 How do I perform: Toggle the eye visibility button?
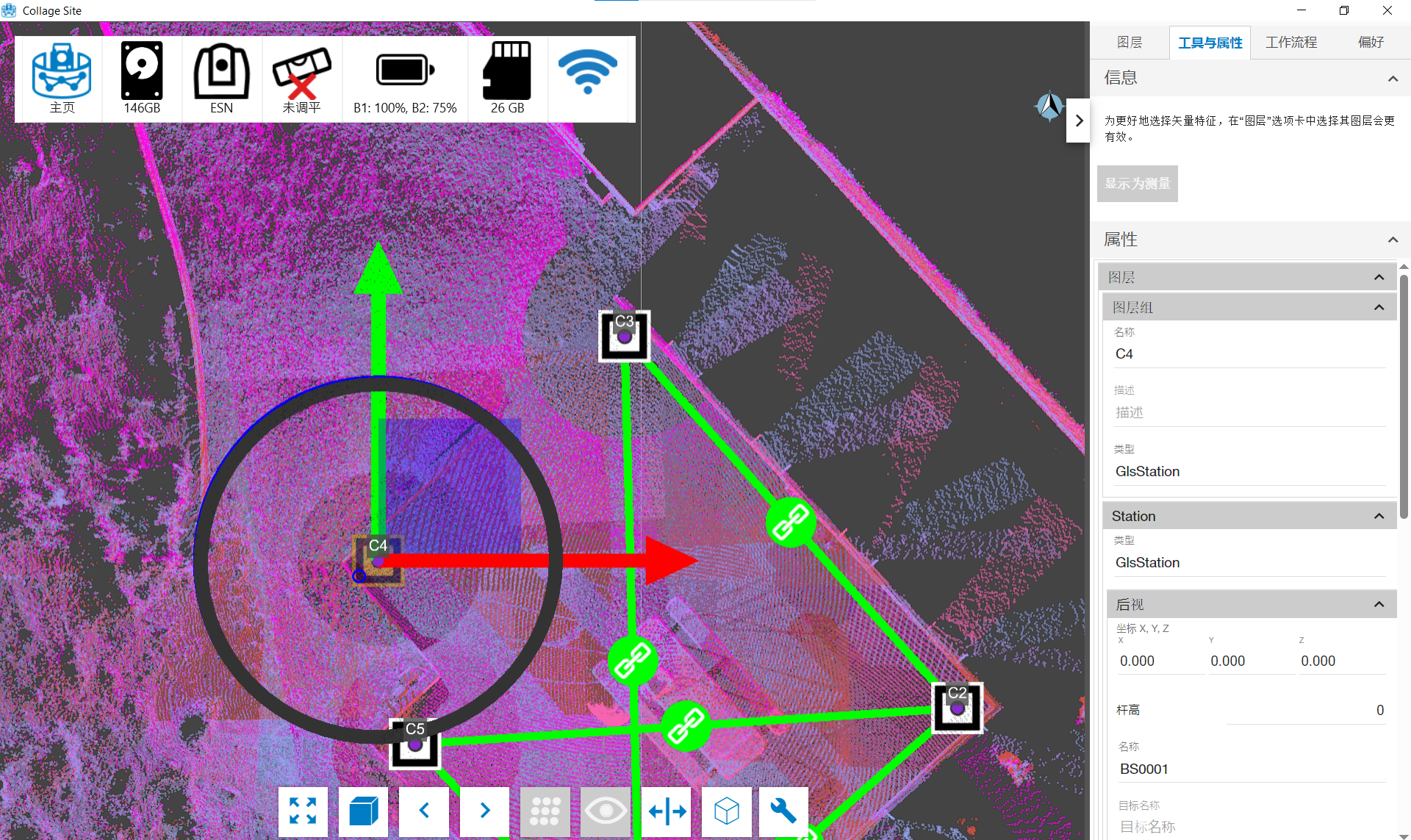pyautogui.click(x=606, y=811)
